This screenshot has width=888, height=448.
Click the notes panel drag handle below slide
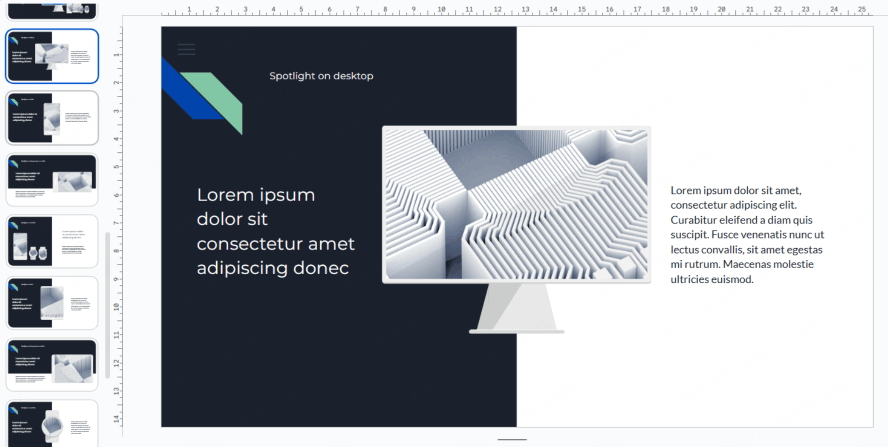click(512, 439)
